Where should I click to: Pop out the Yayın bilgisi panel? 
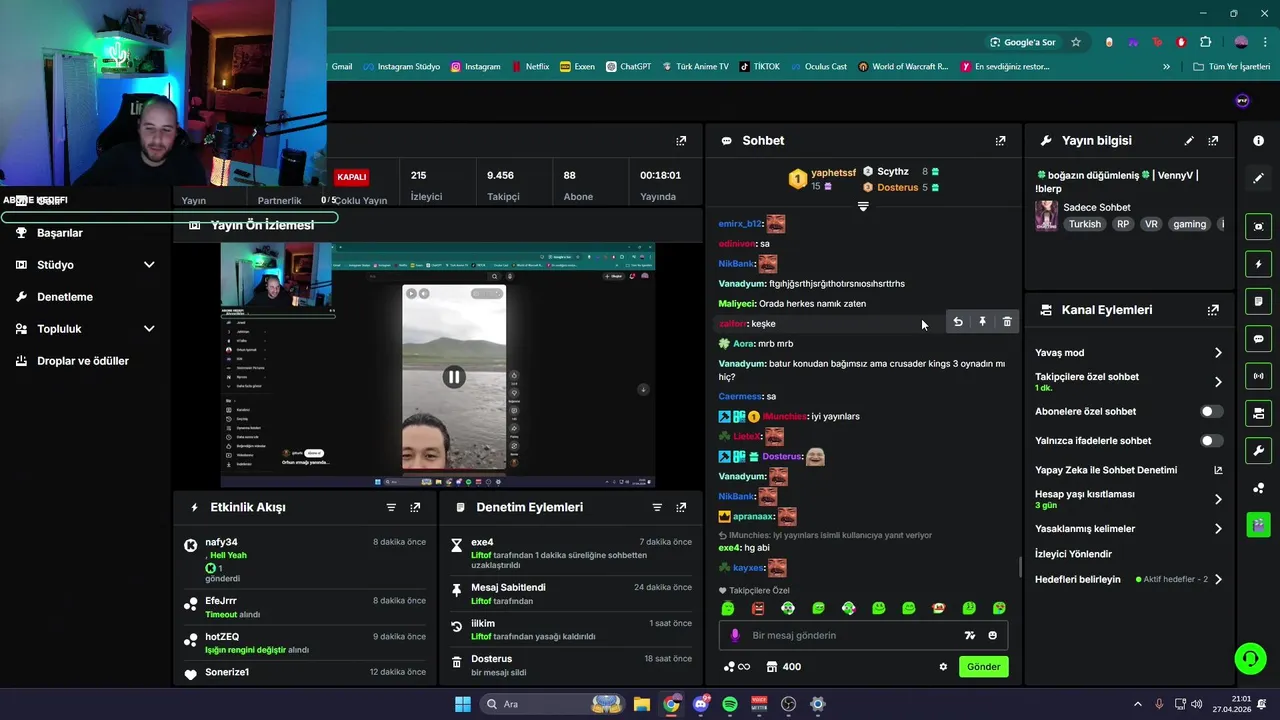1213,141
